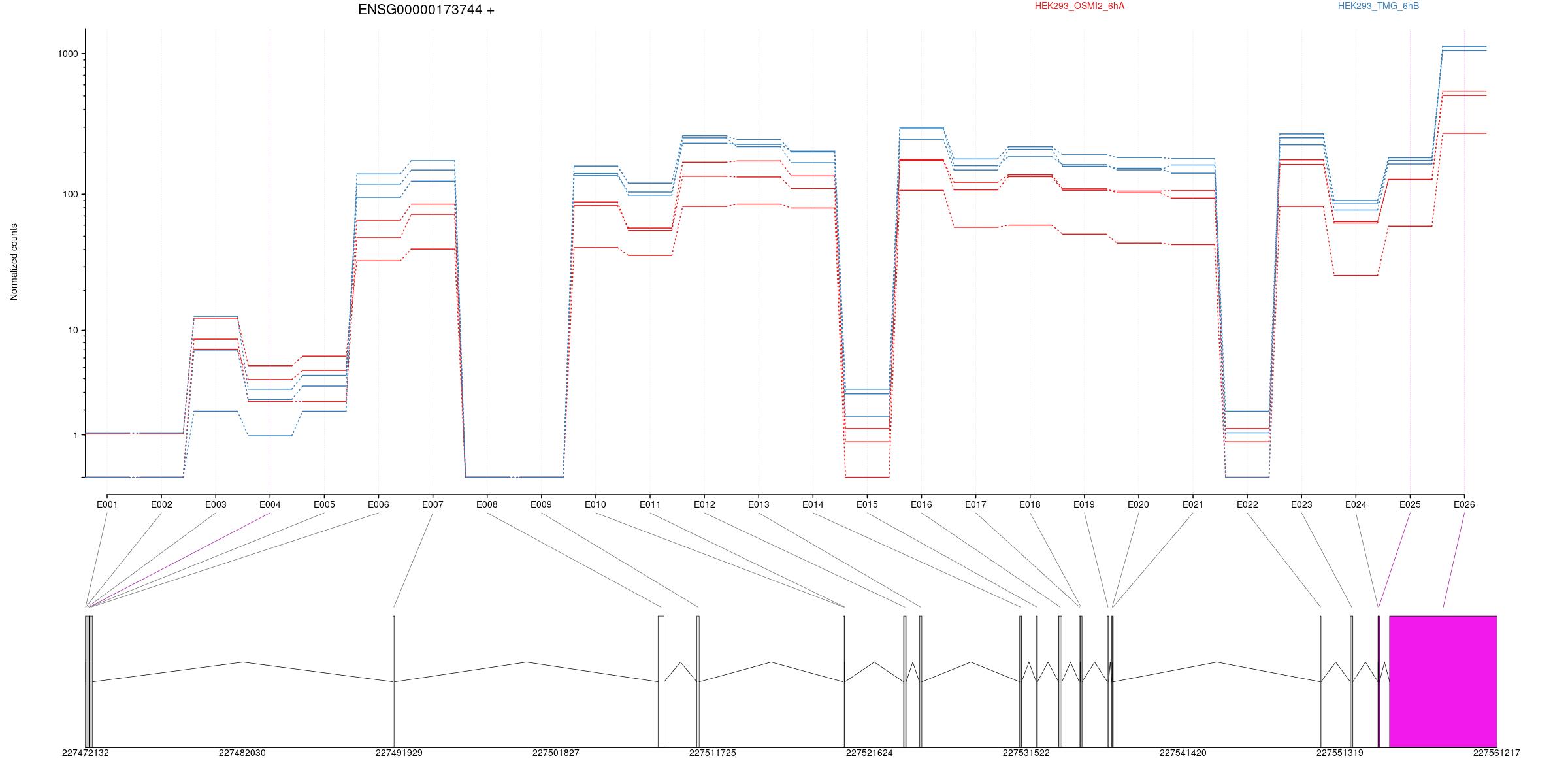Select exon label E003
This screenshot has width=1568, height=784.
tap(216, 504)
